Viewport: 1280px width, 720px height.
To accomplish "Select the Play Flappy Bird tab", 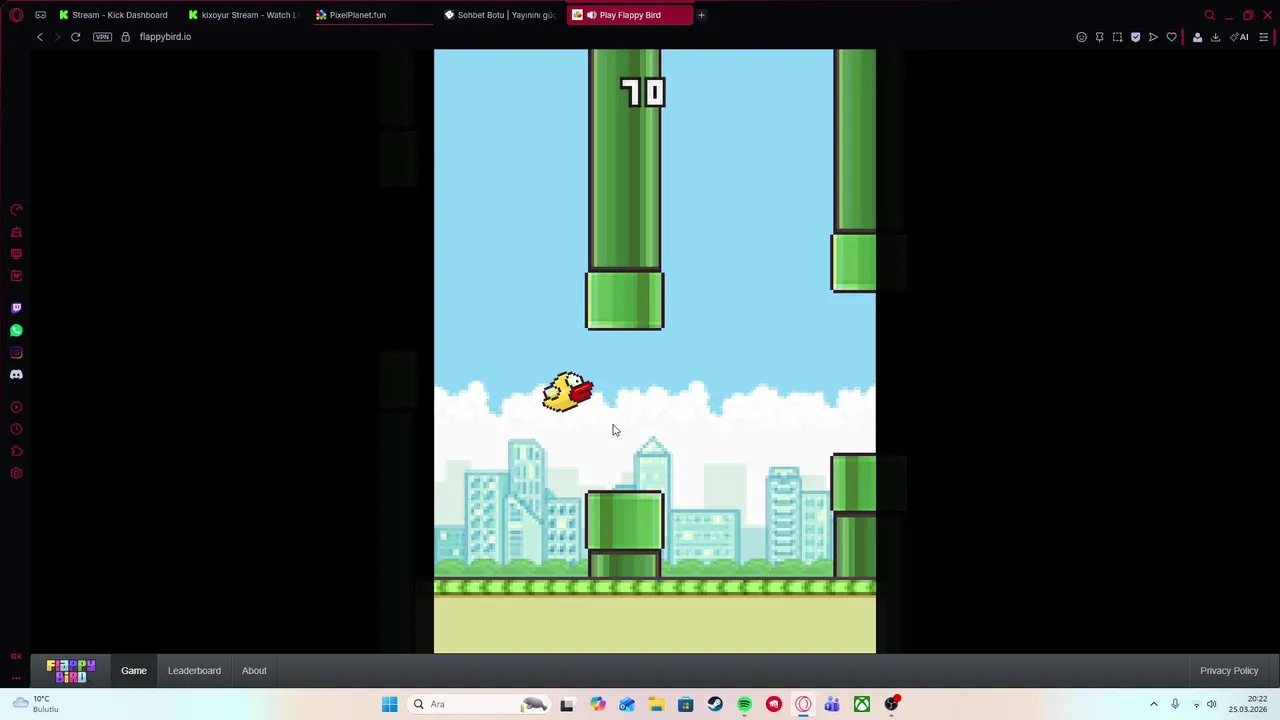I will tap(630, 15).
